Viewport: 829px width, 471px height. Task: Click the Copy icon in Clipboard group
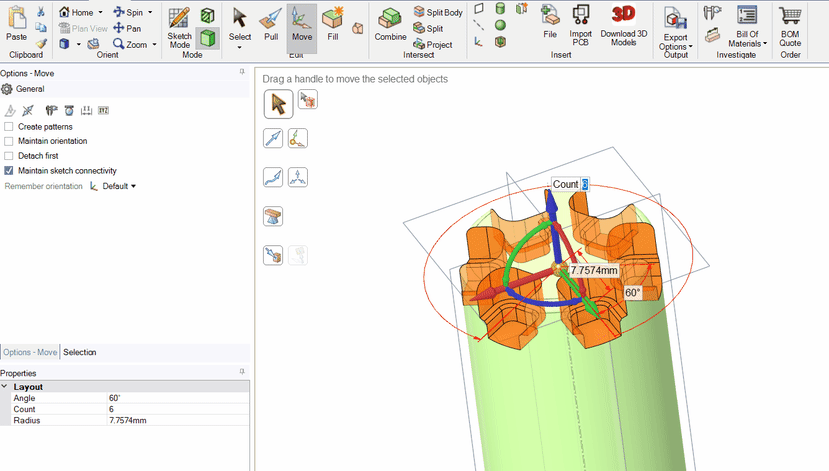[x=41, y=27]
